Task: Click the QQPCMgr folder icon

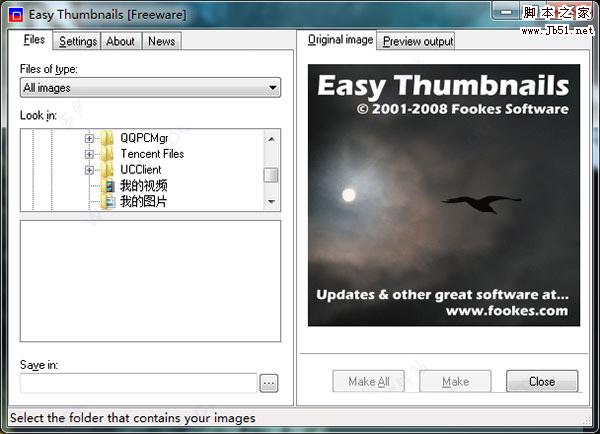Action: 107,138
